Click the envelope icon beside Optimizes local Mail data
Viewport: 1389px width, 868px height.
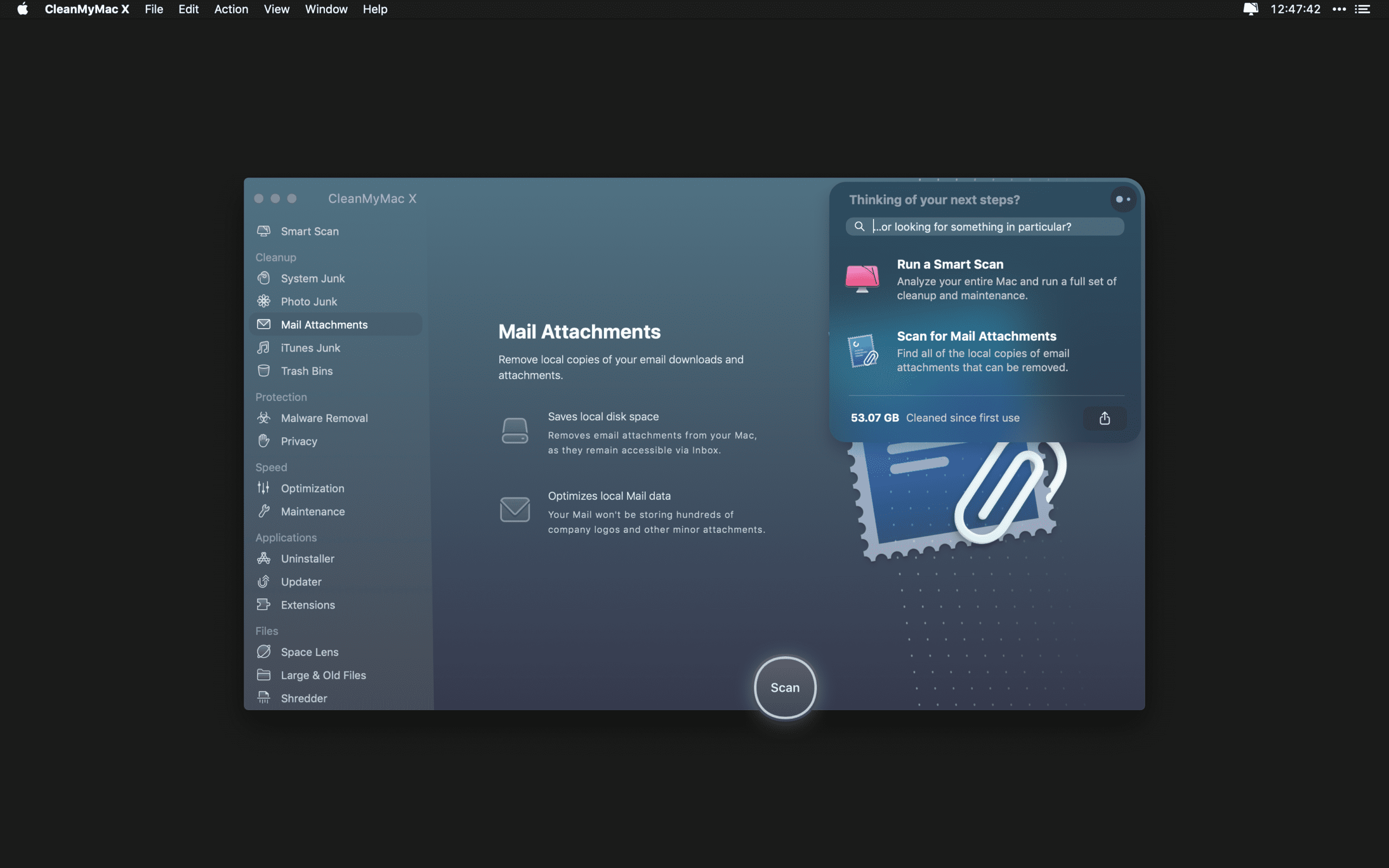[515, 509]
